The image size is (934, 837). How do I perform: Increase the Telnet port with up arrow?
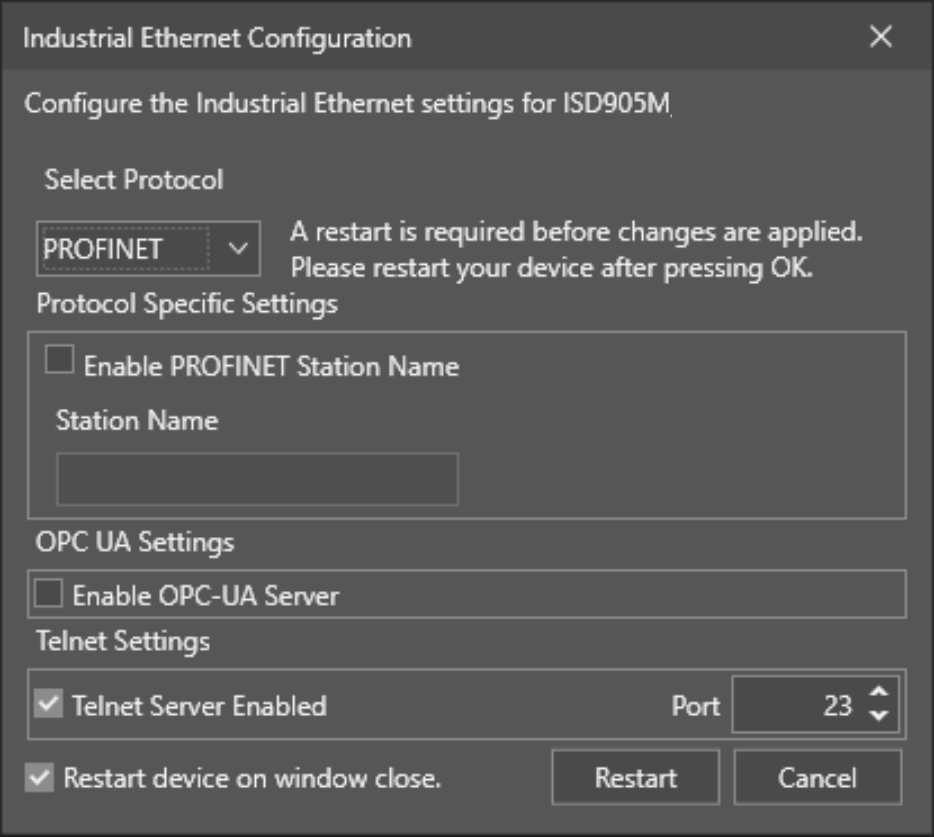[878, 693]
